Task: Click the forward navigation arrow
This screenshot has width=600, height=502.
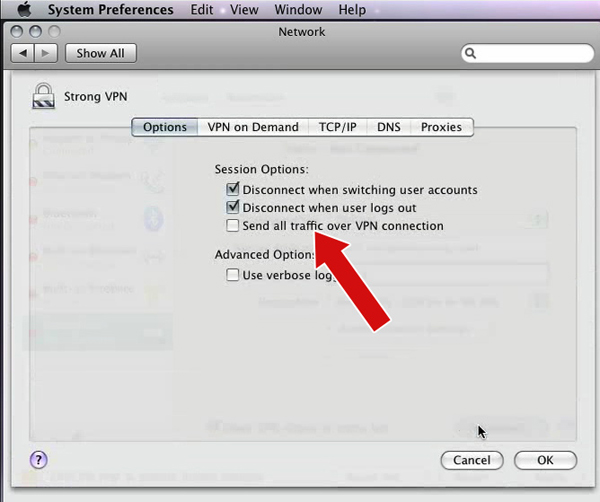Action: coord(48,52)
